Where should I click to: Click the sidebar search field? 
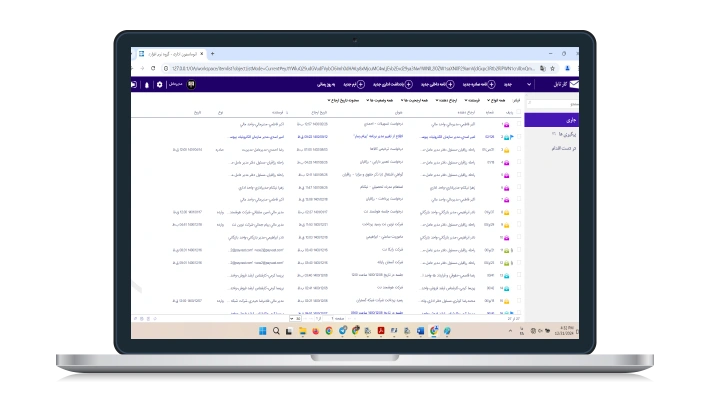click(553, 104)
